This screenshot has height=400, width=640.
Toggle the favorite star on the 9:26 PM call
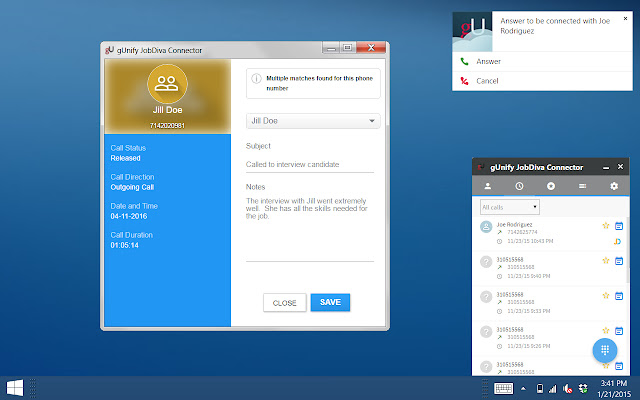(x=606, y=330)
